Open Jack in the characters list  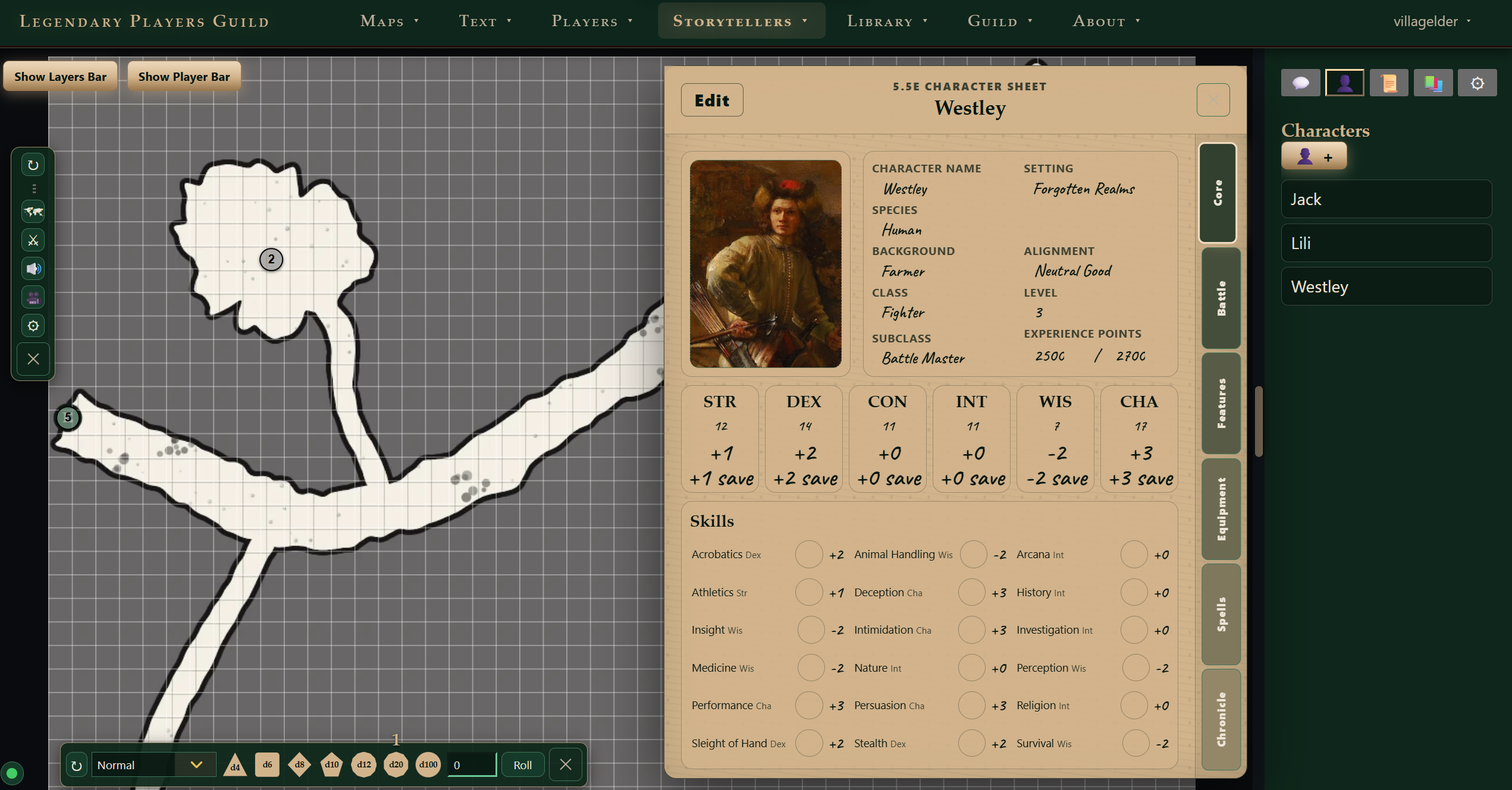coord(1386,199)
